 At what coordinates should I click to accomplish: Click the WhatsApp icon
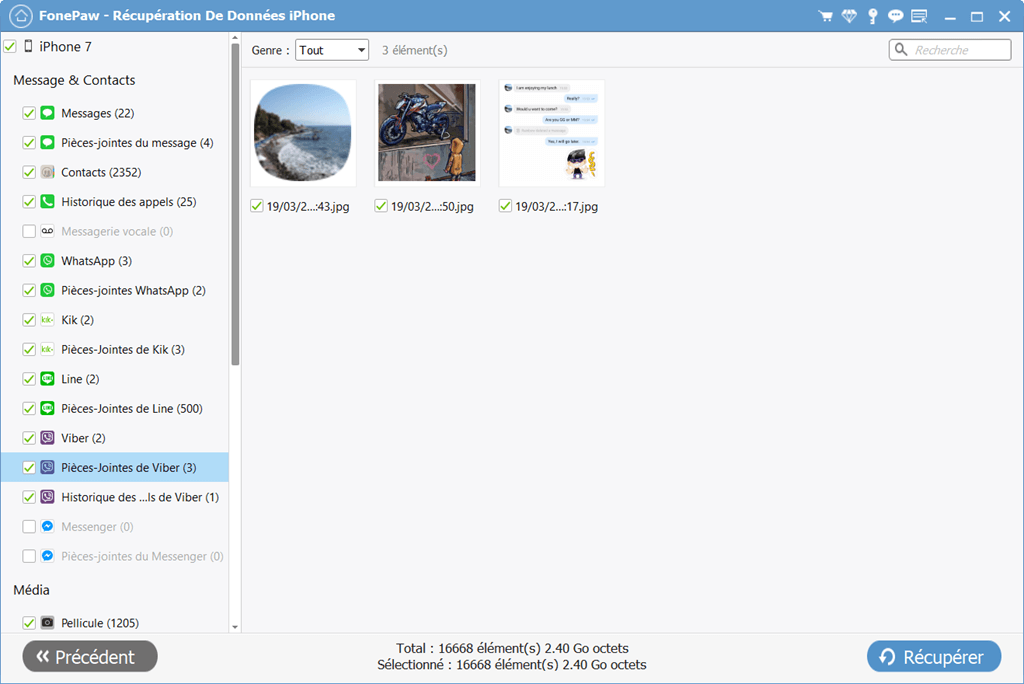coord(47,261)
